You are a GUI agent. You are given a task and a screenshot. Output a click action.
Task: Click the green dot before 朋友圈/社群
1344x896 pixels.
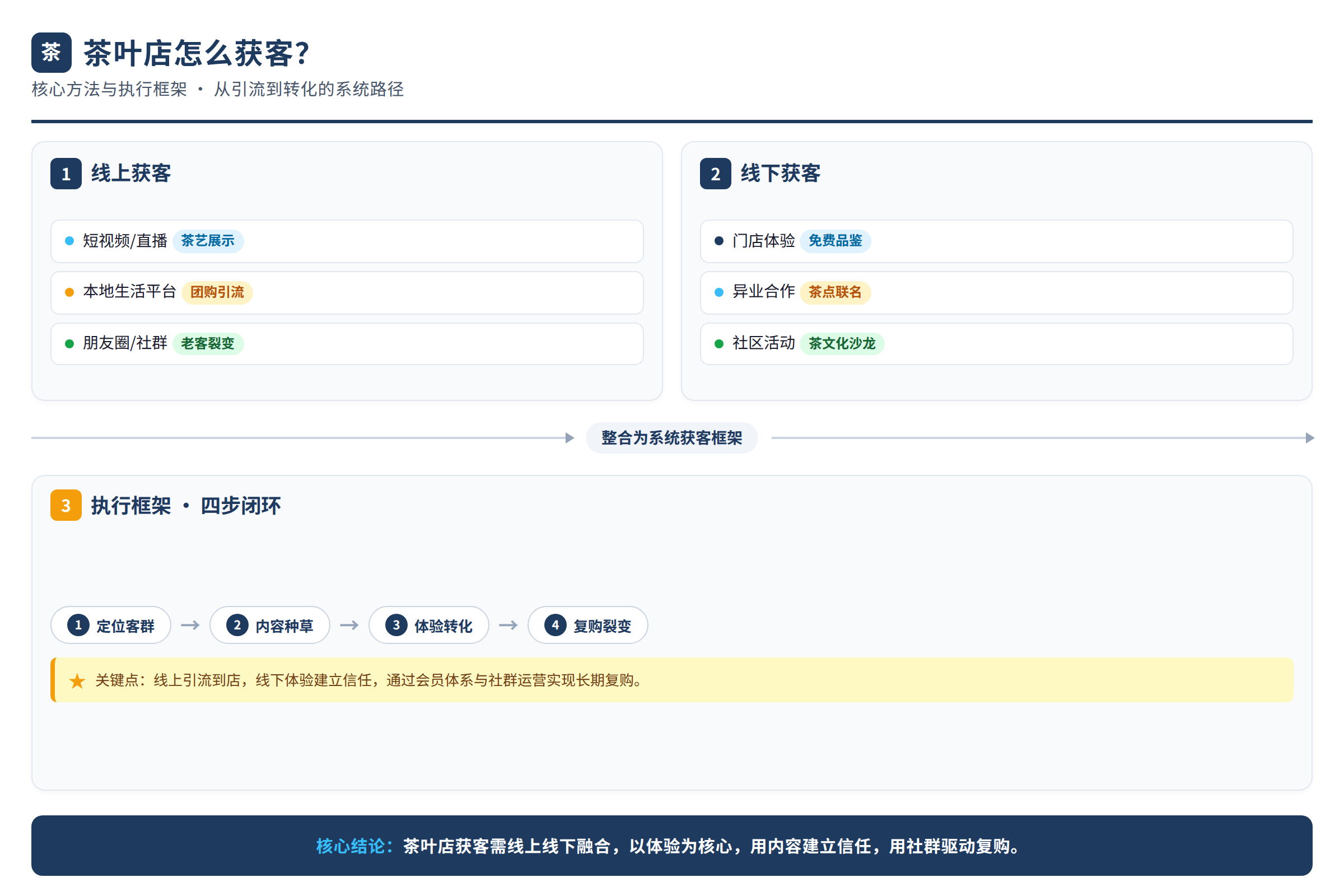[69, 343]
